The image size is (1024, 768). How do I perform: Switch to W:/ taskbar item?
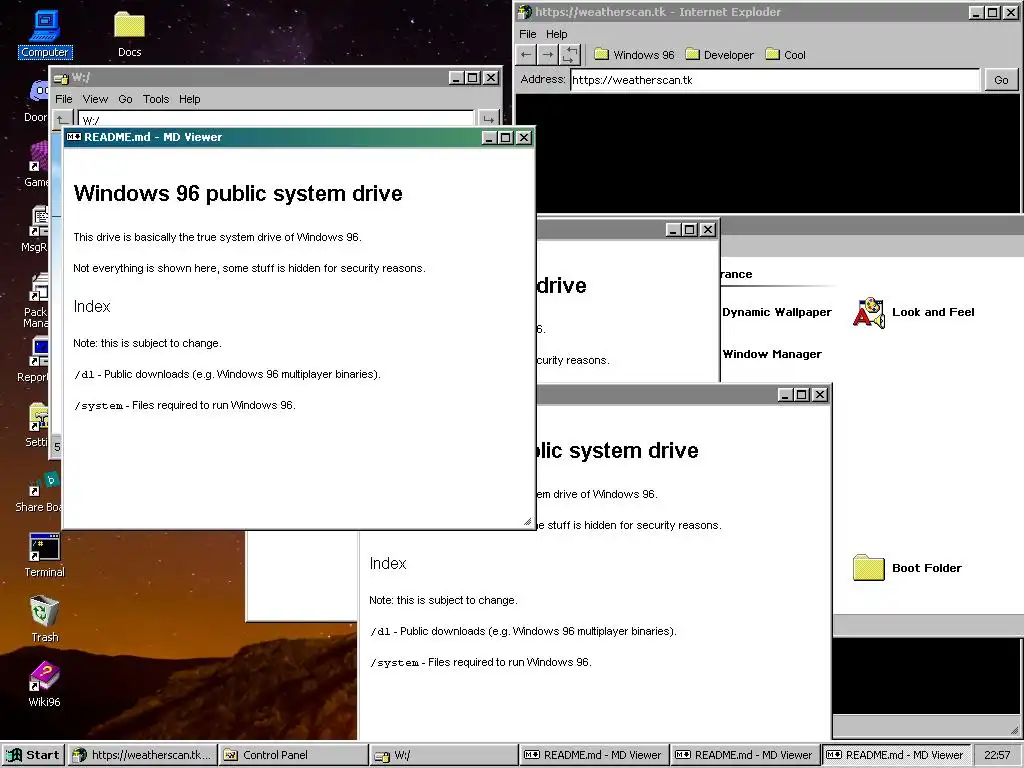point(443,755)
